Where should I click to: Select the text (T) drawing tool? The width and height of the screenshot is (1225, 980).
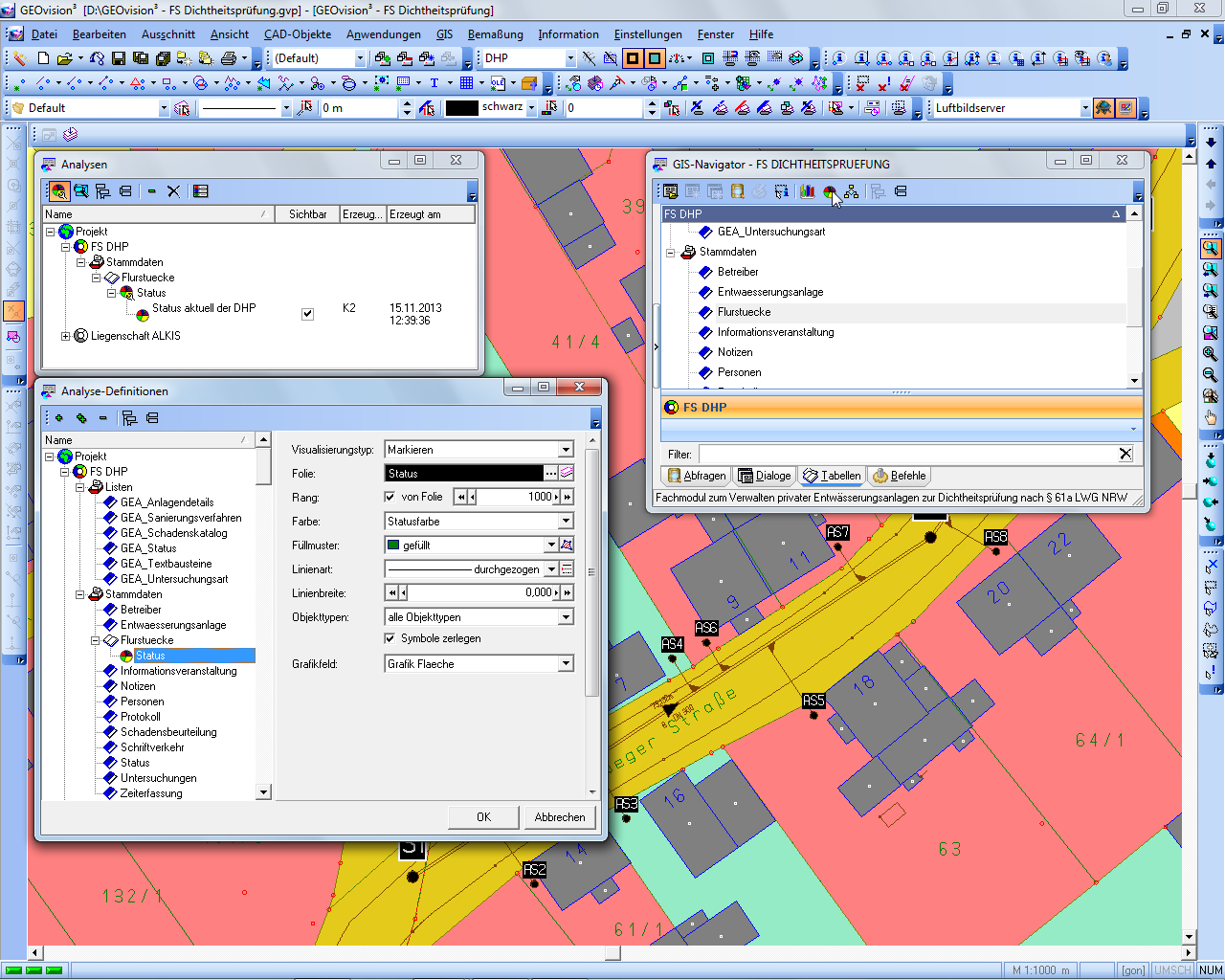pos(434,83)
